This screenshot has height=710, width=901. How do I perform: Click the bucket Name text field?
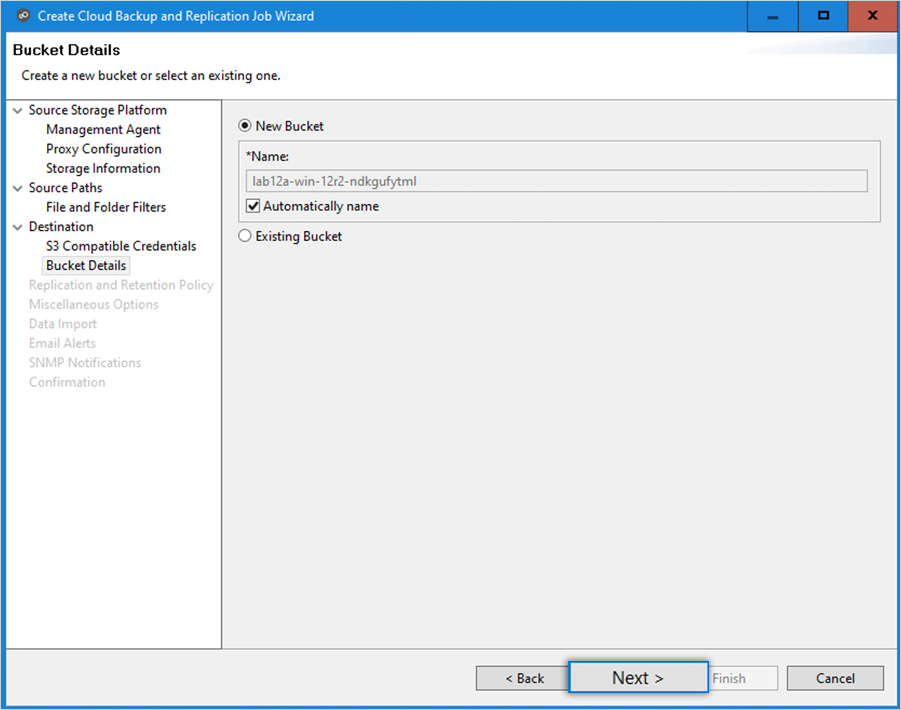coord(556,182)
